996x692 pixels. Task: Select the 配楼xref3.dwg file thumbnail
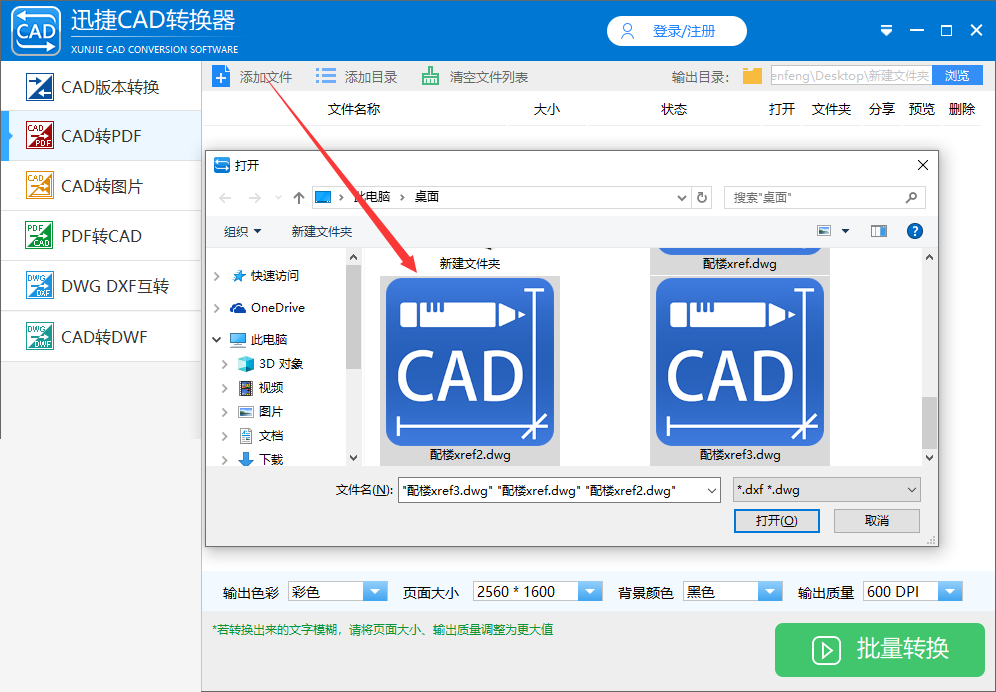click(x=740, y=370)
